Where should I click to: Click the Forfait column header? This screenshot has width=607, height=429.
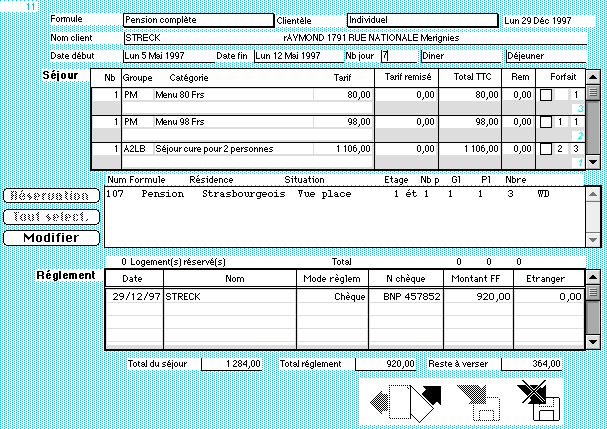(x=563, y=77)
